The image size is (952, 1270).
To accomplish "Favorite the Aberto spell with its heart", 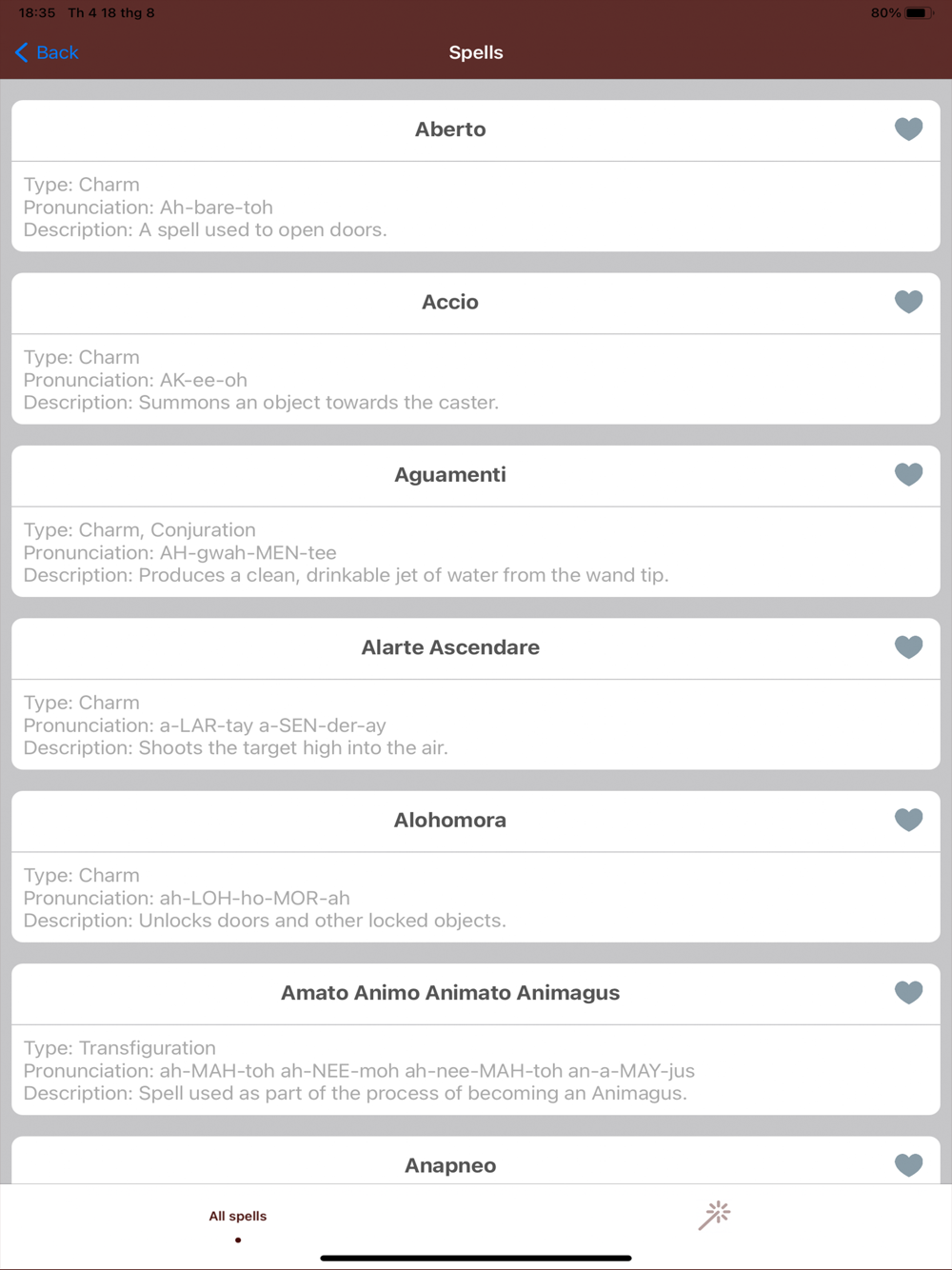I will (908, 129).
